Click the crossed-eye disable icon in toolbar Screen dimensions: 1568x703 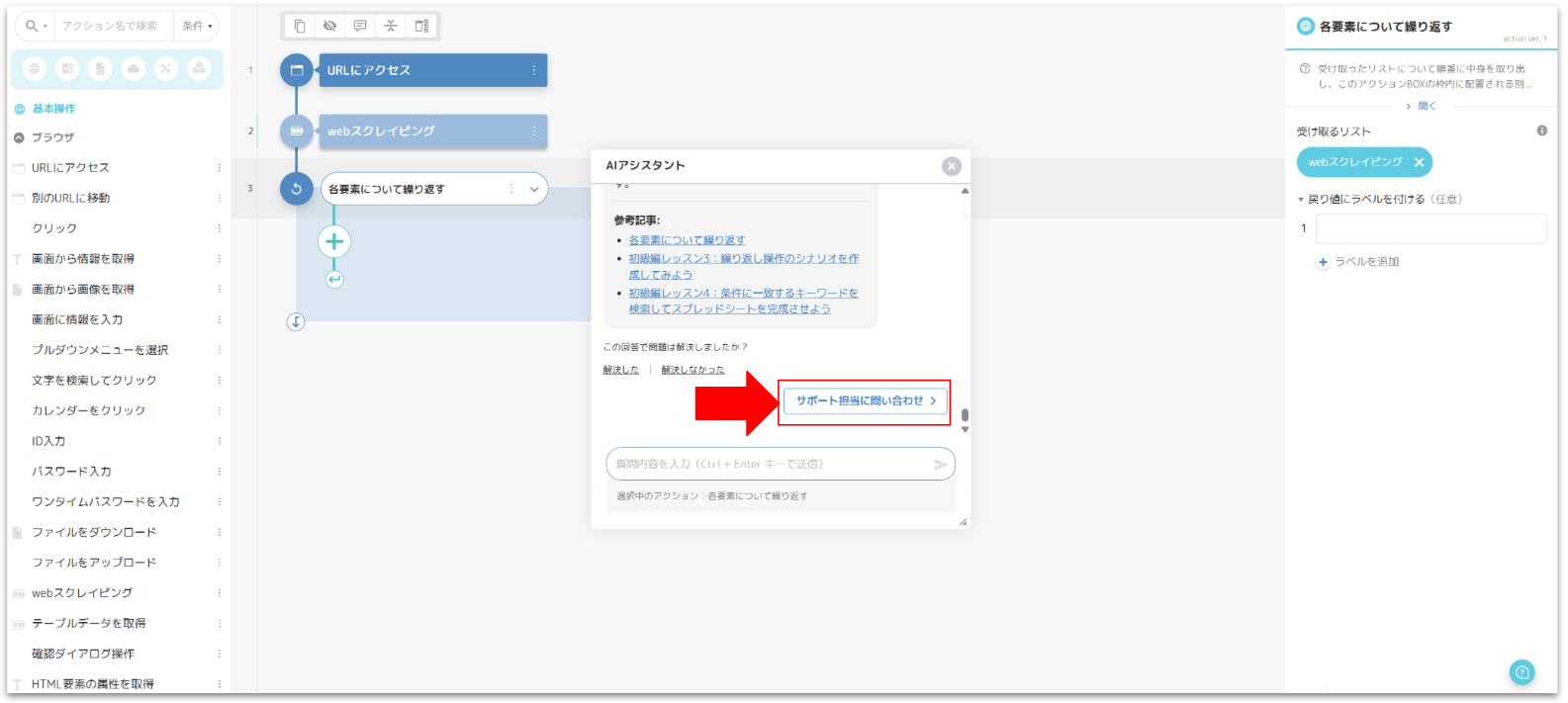point(329,26)
